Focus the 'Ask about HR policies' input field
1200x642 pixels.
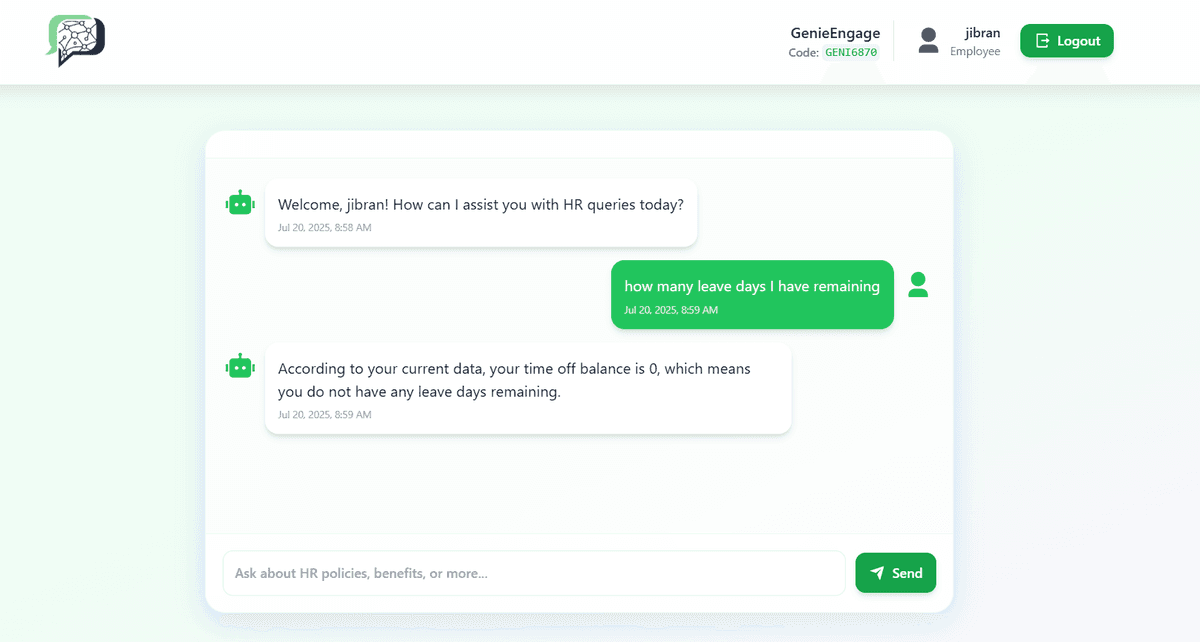click(533, 573)
